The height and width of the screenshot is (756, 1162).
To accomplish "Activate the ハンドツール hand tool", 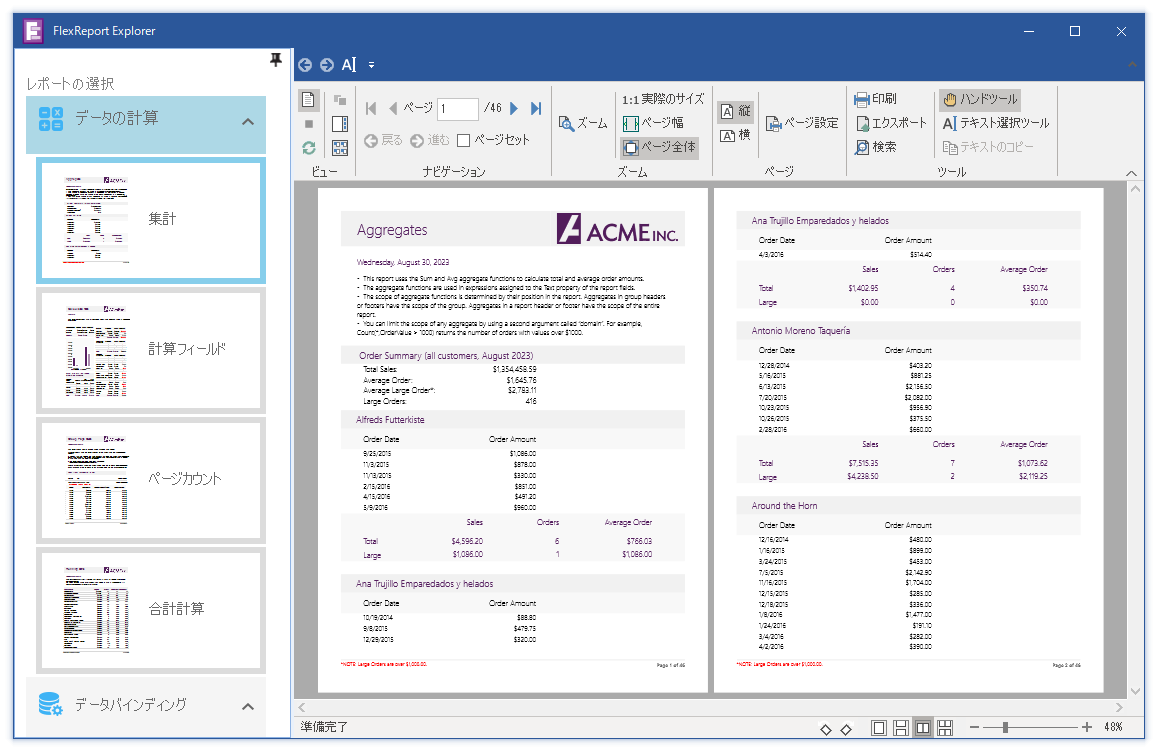I will coord(980,99).
